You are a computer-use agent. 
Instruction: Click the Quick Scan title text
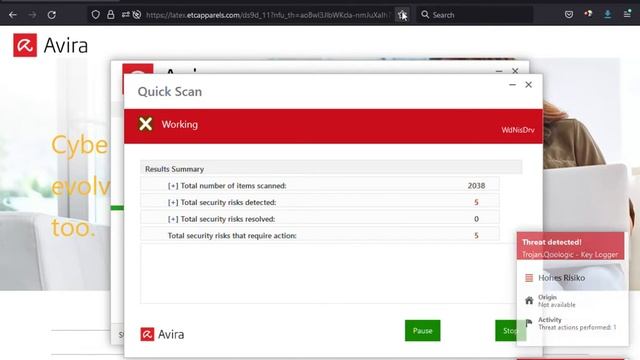click(x=170, y=92)
